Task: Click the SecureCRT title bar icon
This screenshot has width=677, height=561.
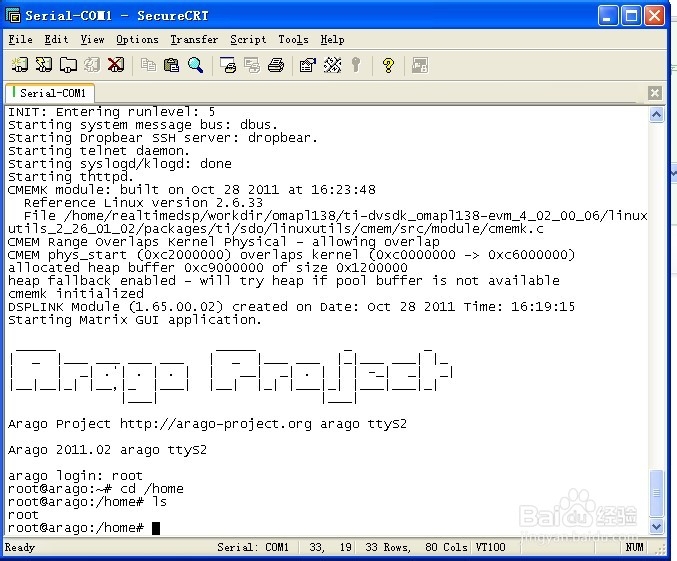Action: (13, 16)
